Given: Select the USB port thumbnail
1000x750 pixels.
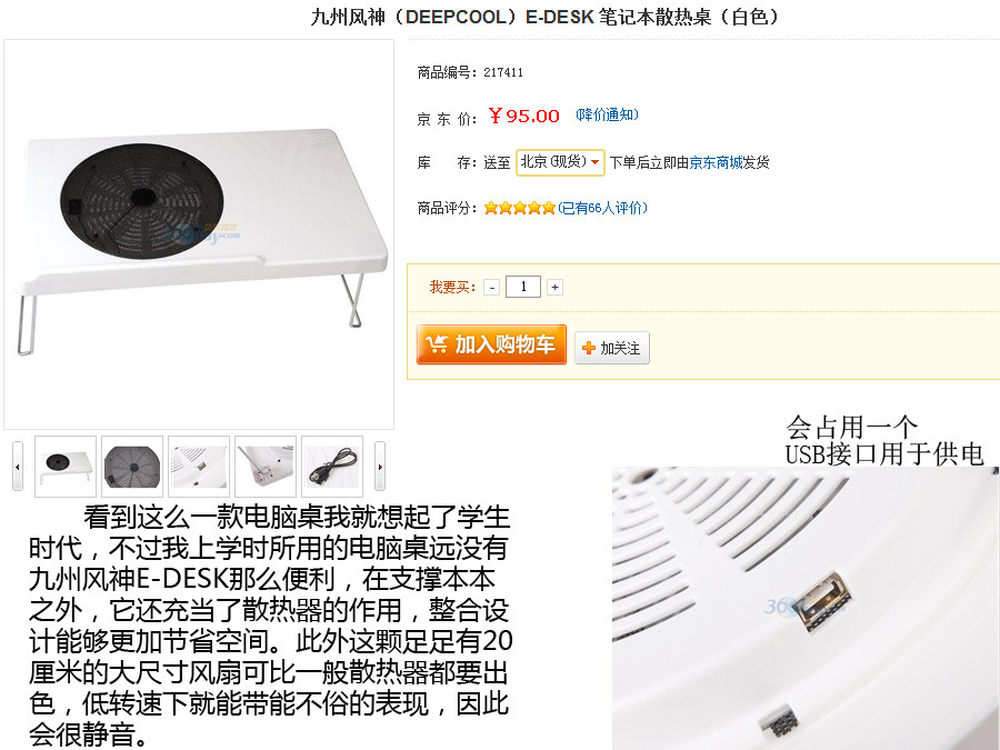Looking at the screenshot, I should pos(198,466).
